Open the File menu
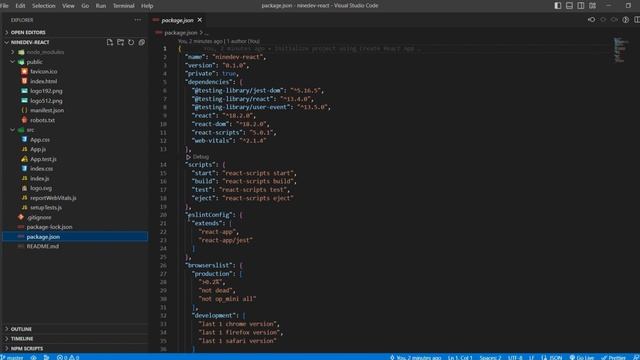 click(x=4, y=6)
